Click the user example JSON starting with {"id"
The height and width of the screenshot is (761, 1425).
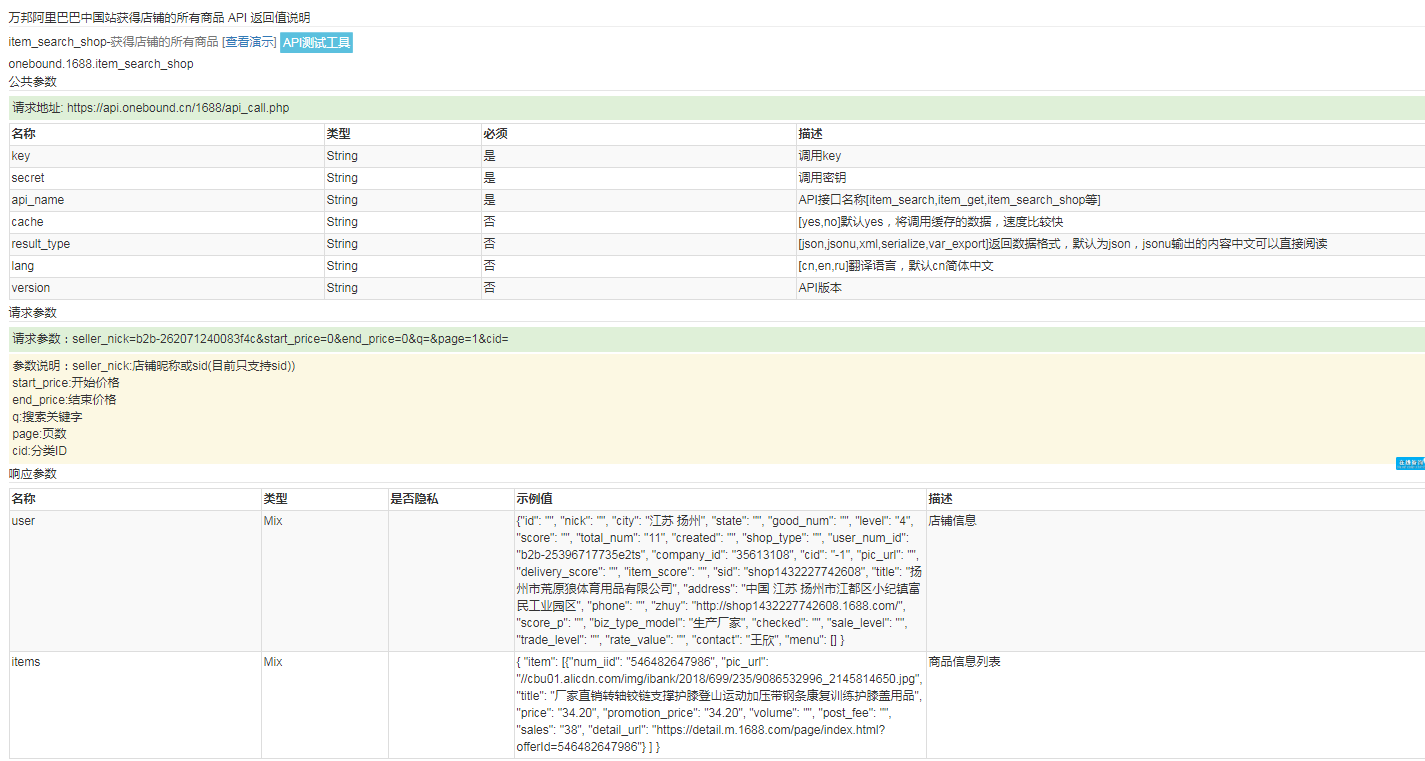pos(720,581)
